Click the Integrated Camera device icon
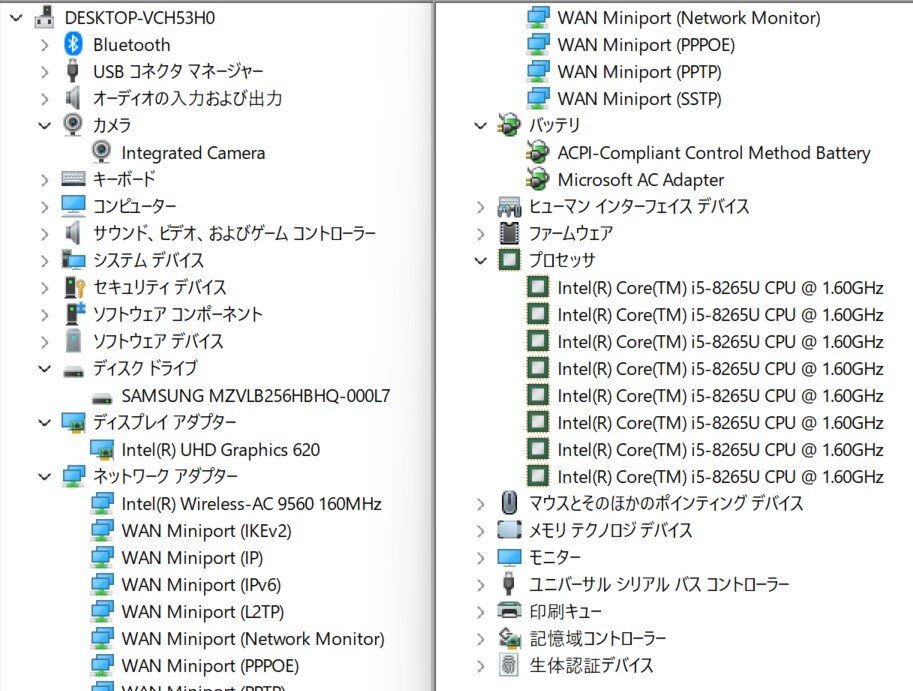913x691 pixels. pos(101,152)
